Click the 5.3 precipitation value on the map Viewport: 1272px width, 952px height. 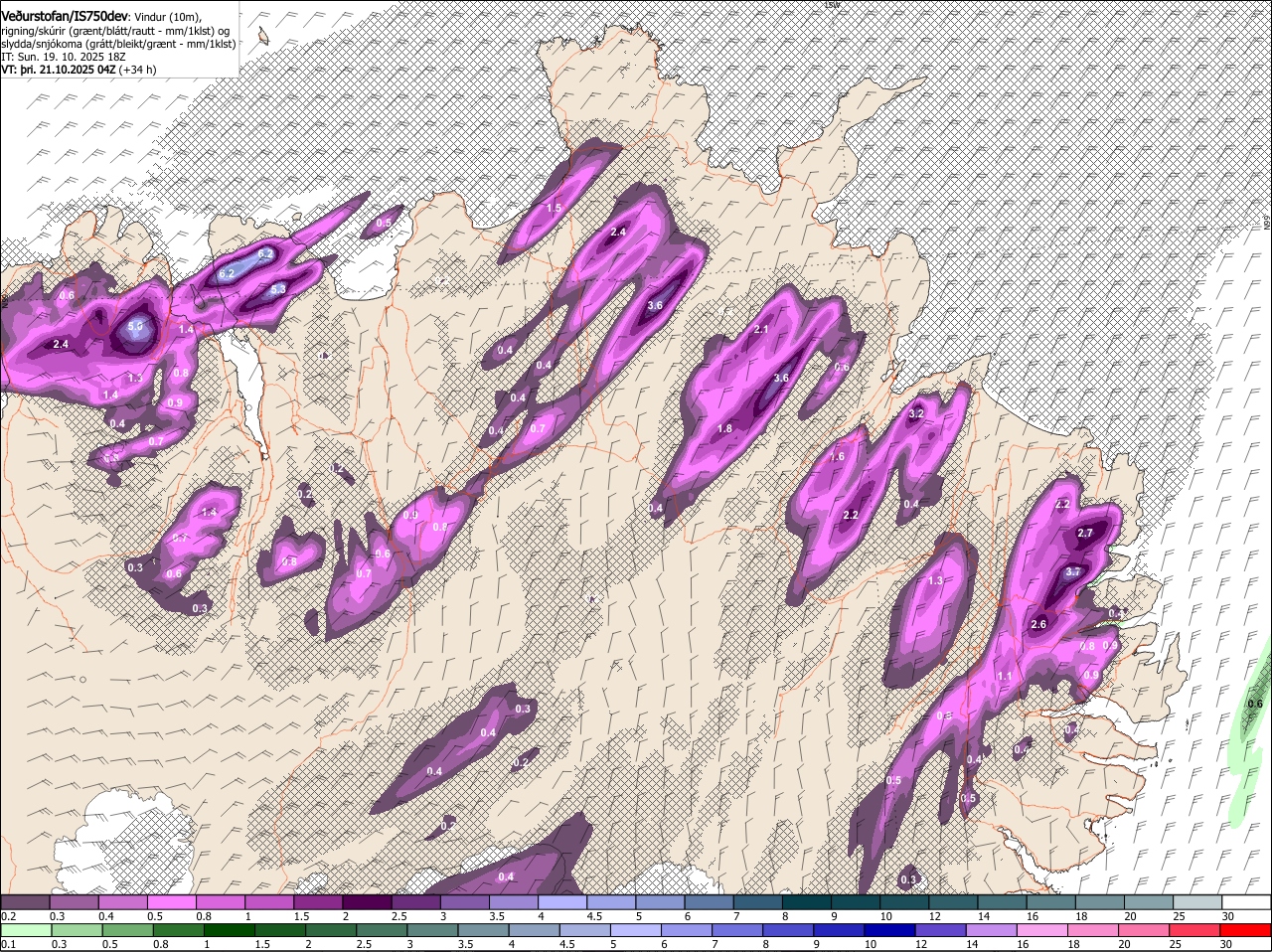[278, 289]
